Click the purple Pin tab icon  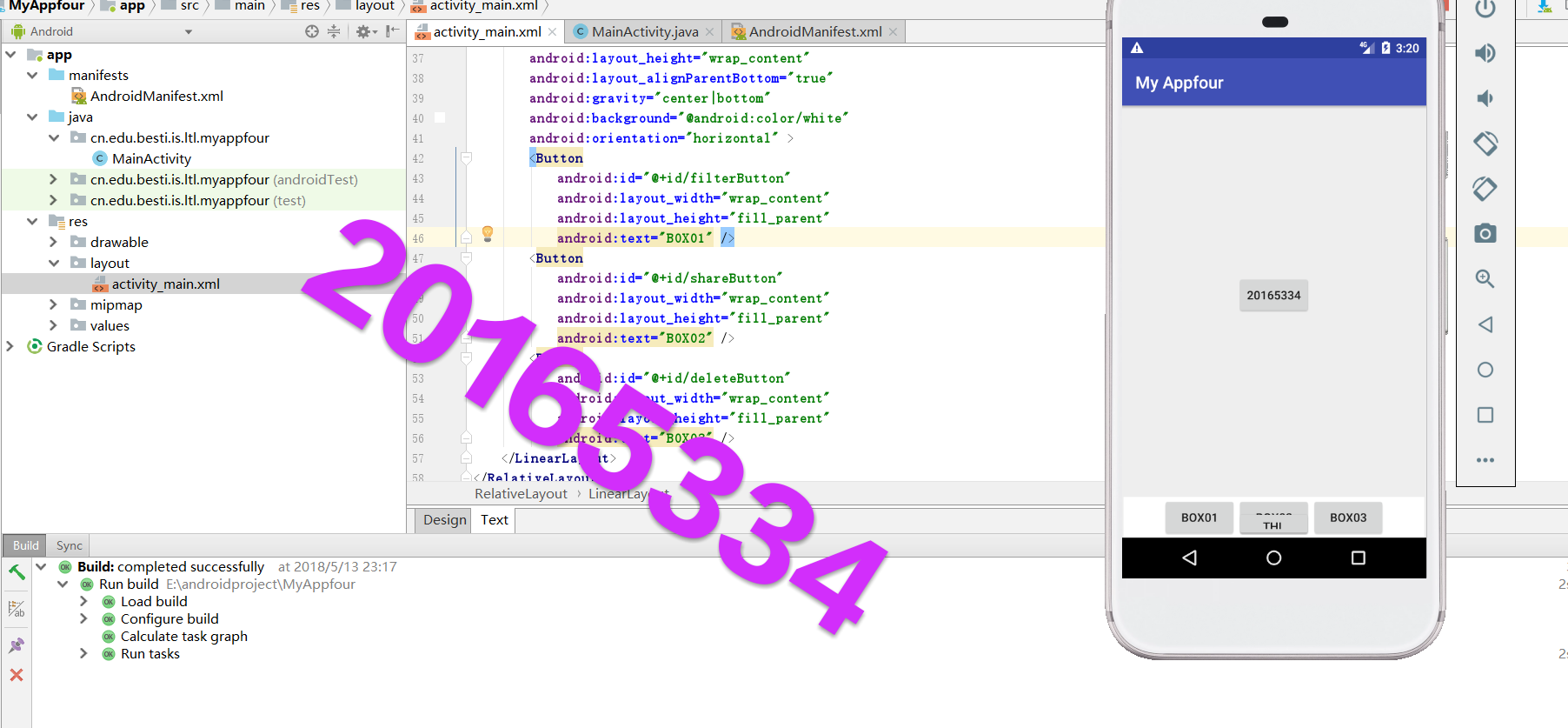tap(17, 645)
